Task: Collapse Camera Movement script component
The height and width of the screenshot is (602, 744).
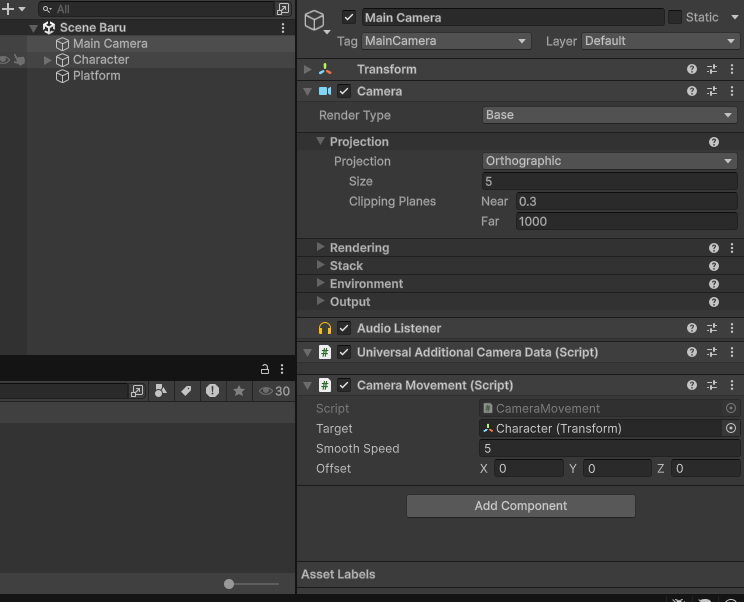Action: tap(307, 385)
